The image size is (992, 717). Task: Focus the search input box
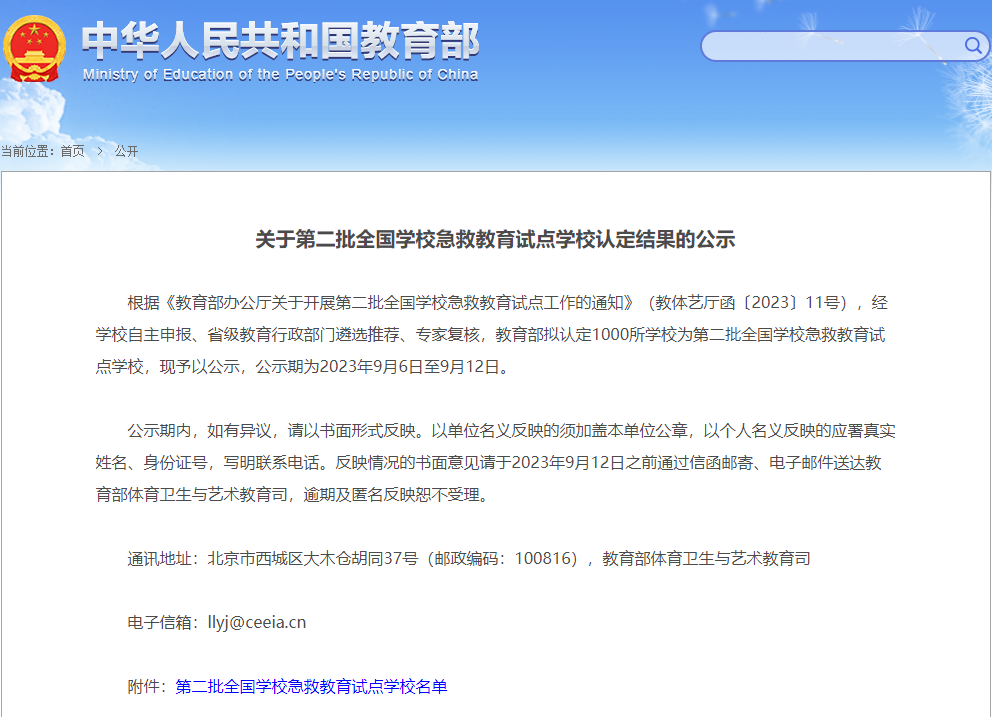point(830,46)
